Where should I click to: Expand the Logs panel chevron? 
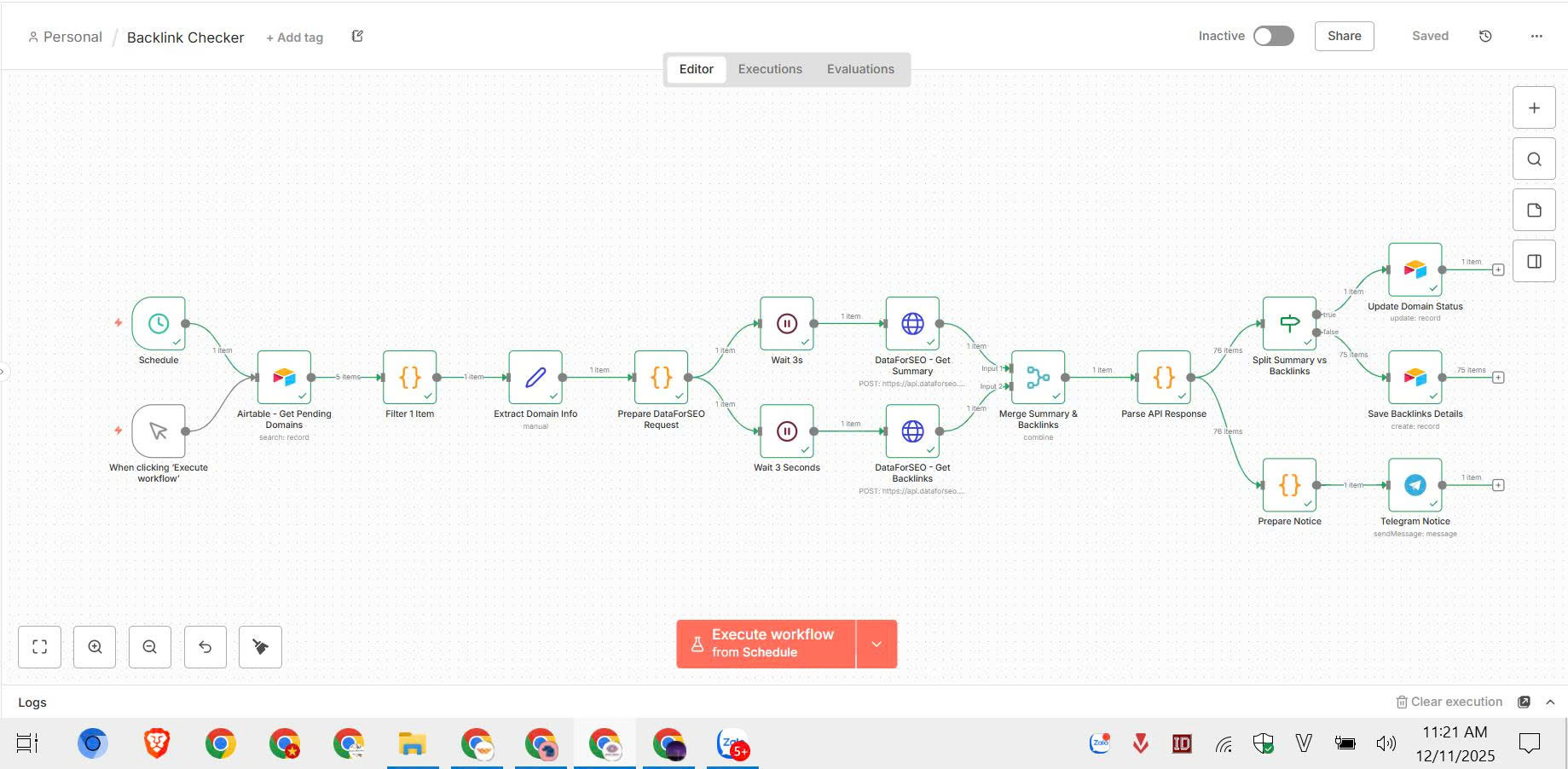coord(1550,702)
